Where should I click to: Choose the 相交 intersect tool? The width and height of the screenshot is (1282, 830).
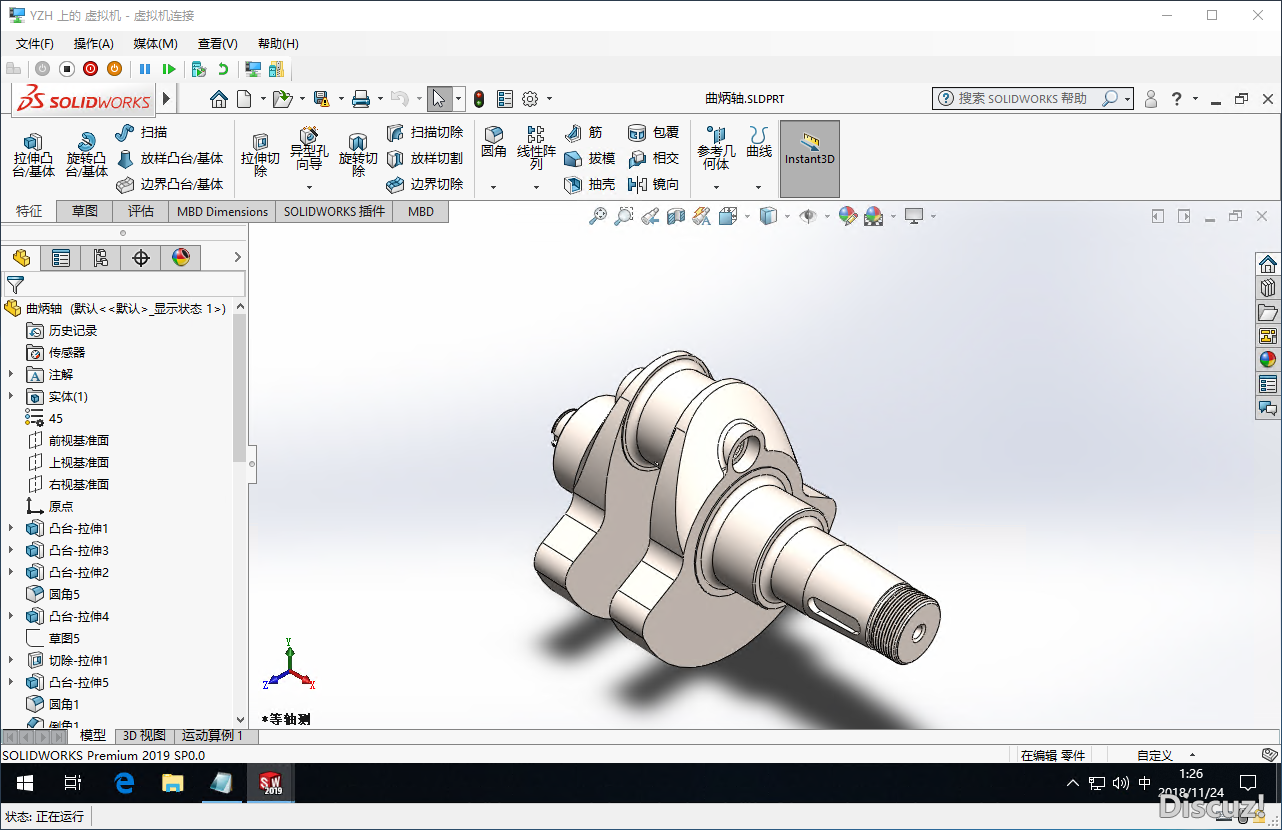click(x=653, y=158)
